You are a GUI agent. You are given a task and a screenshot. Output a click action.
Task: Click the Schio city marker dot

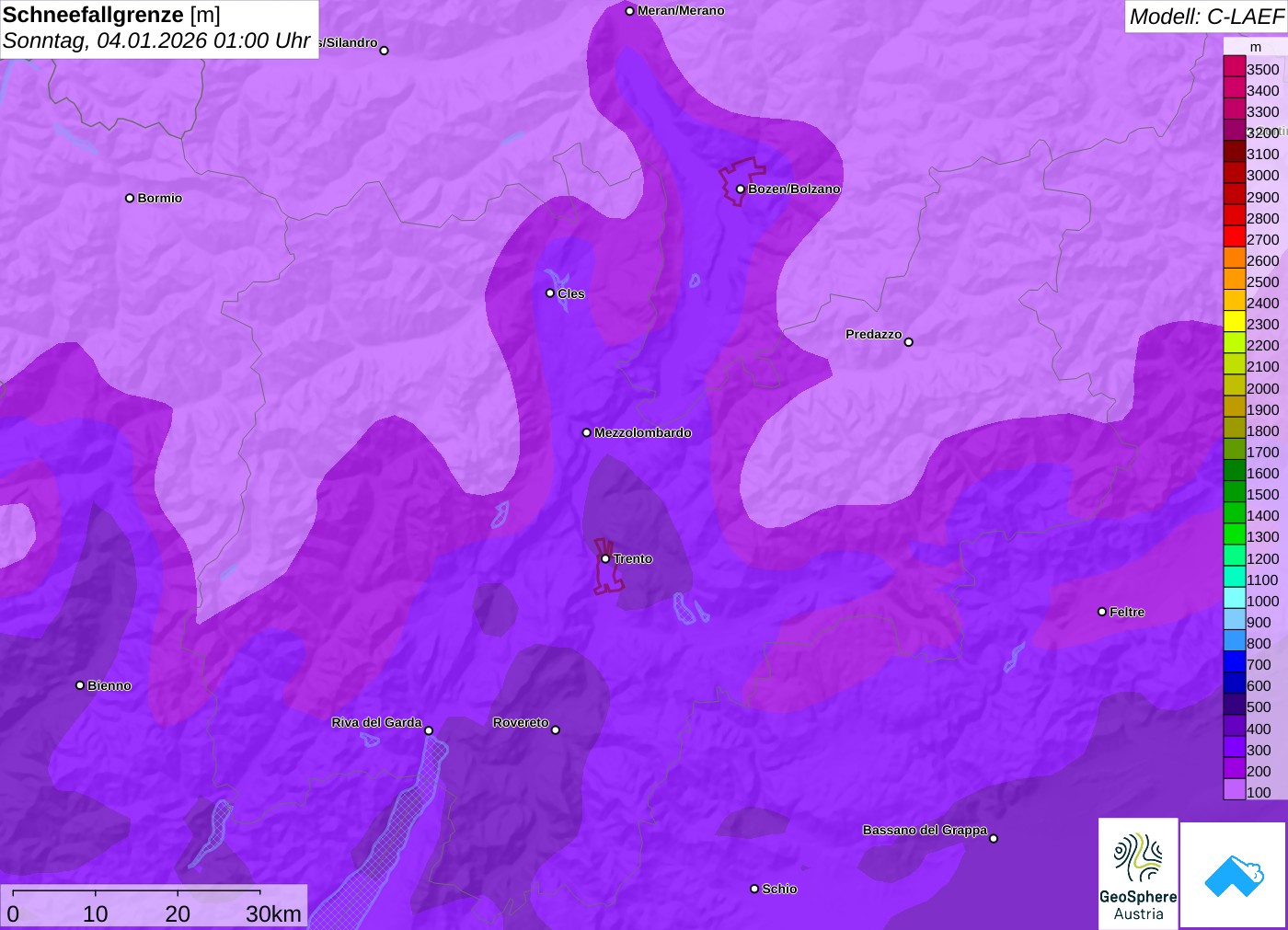(754, 889)
